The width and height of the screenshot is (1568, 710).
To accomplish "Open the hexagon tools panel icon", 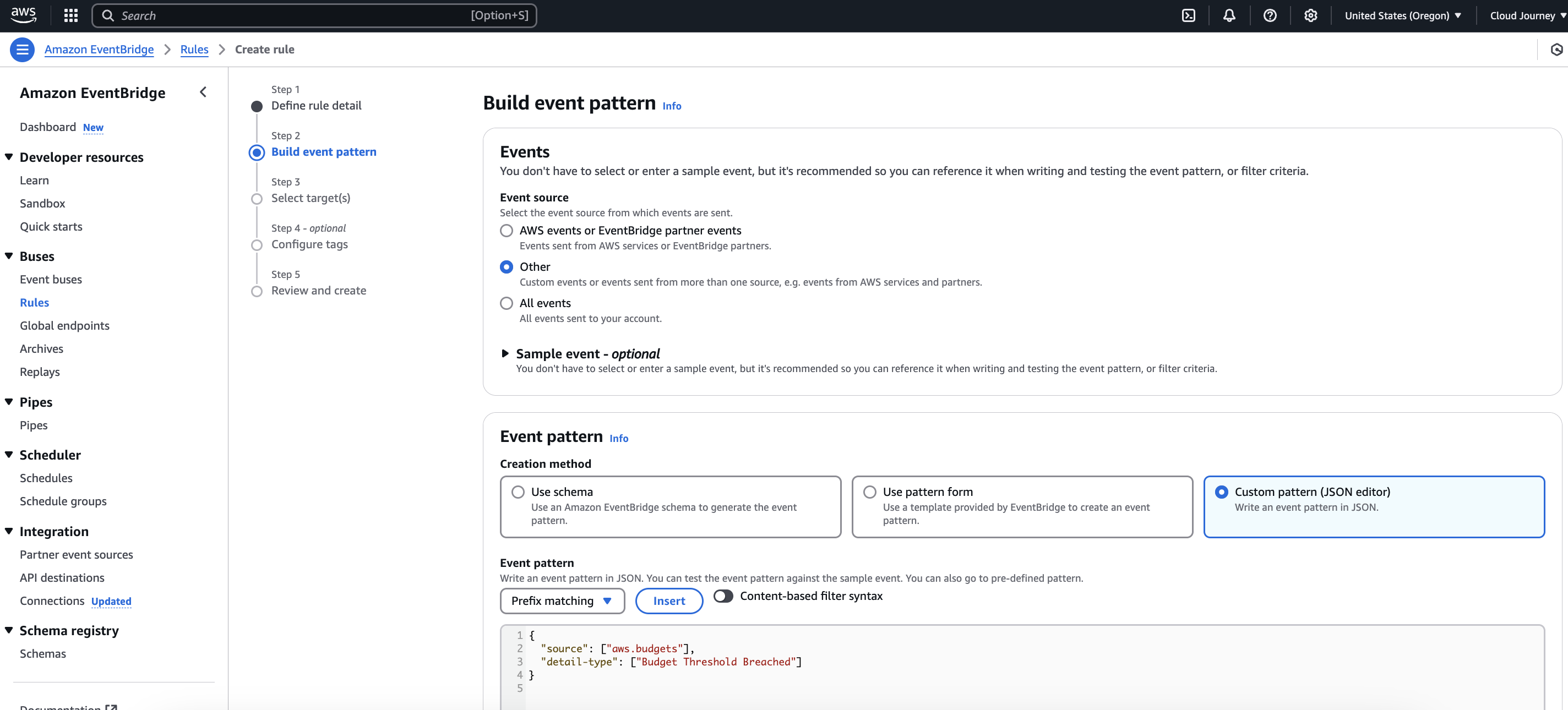I will coord(1556,50).
